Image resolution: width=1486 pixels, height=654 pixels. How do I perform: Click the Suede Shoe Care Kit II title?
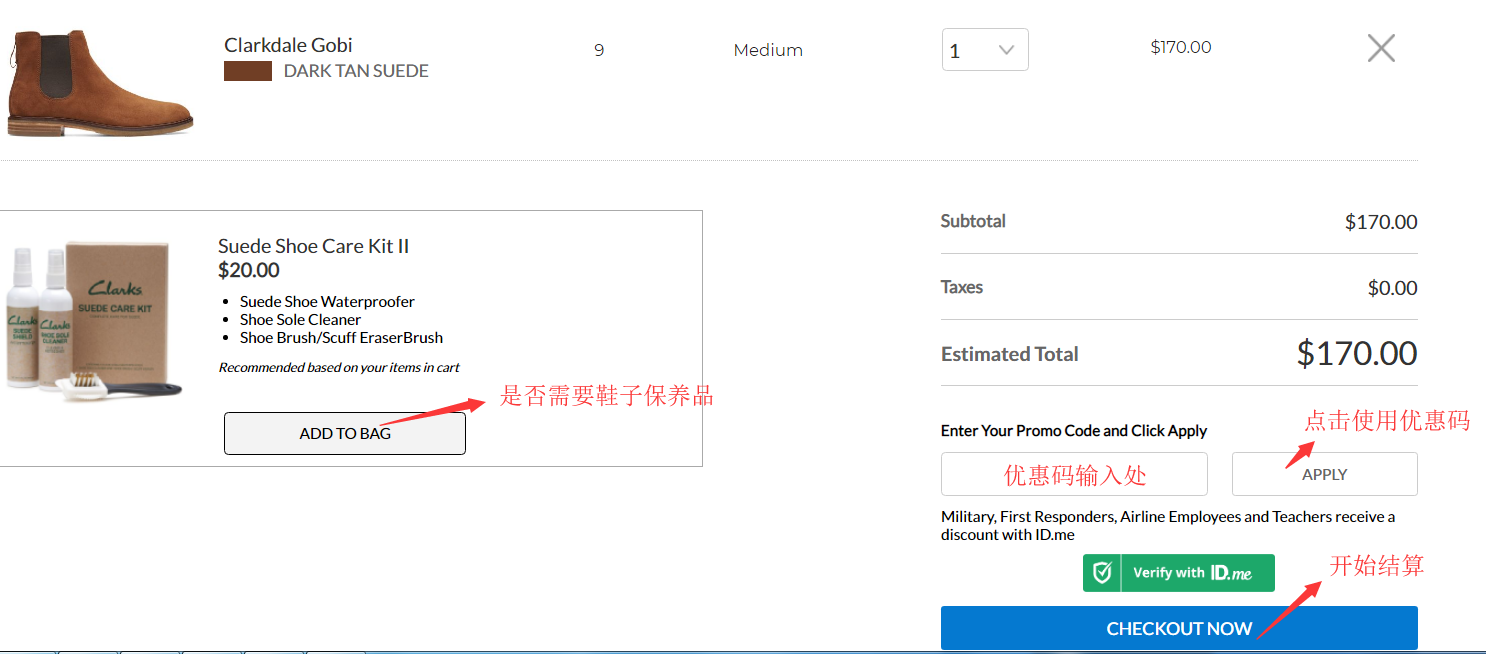click(x=313, y=246)
